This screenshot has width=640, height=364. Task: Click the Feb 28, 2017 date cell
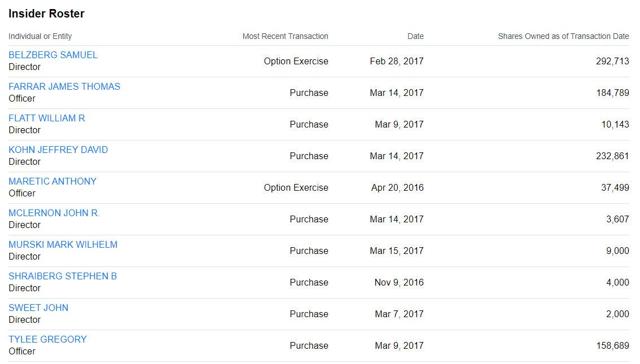397,61
